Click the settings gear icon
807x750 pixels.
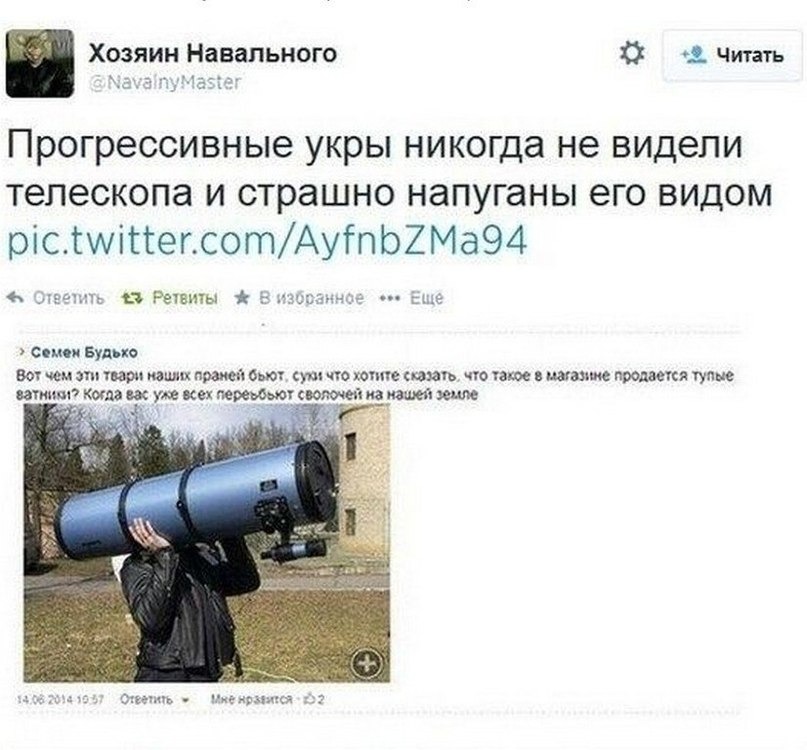[631, 54]
